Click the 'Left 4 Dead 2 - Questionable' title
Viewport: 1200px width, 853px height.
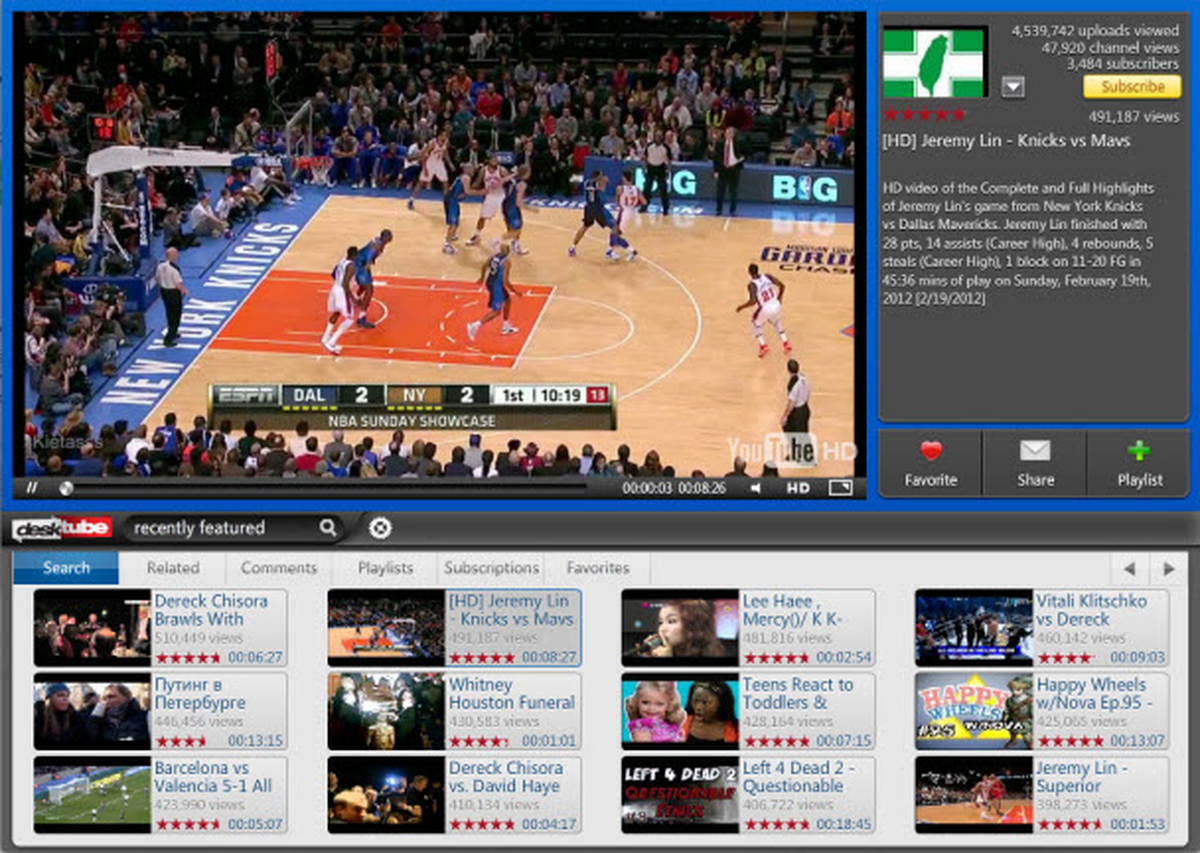[x=799, y=777]
